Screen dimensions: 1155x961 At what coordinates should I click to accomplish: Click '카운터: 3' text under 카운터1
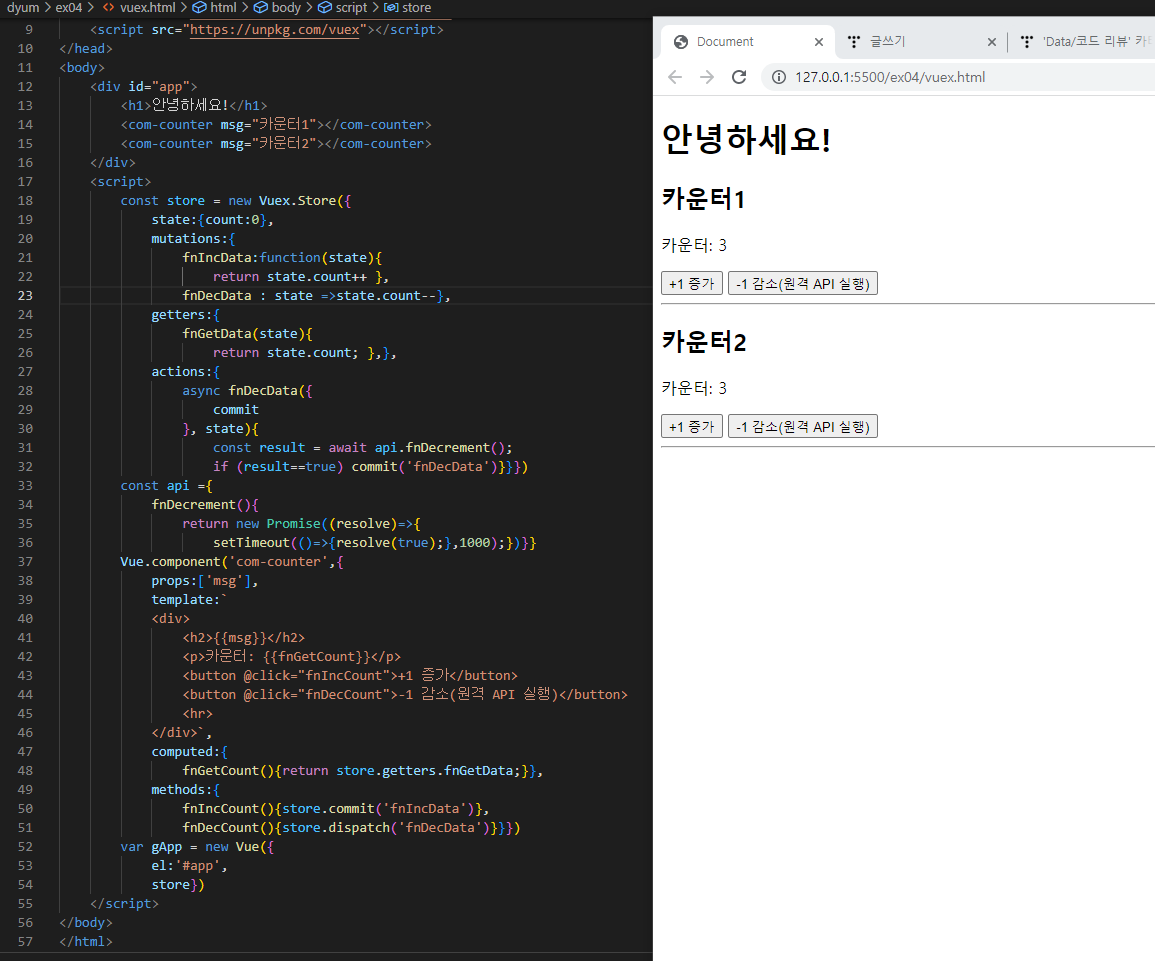(x=694, y=245)
